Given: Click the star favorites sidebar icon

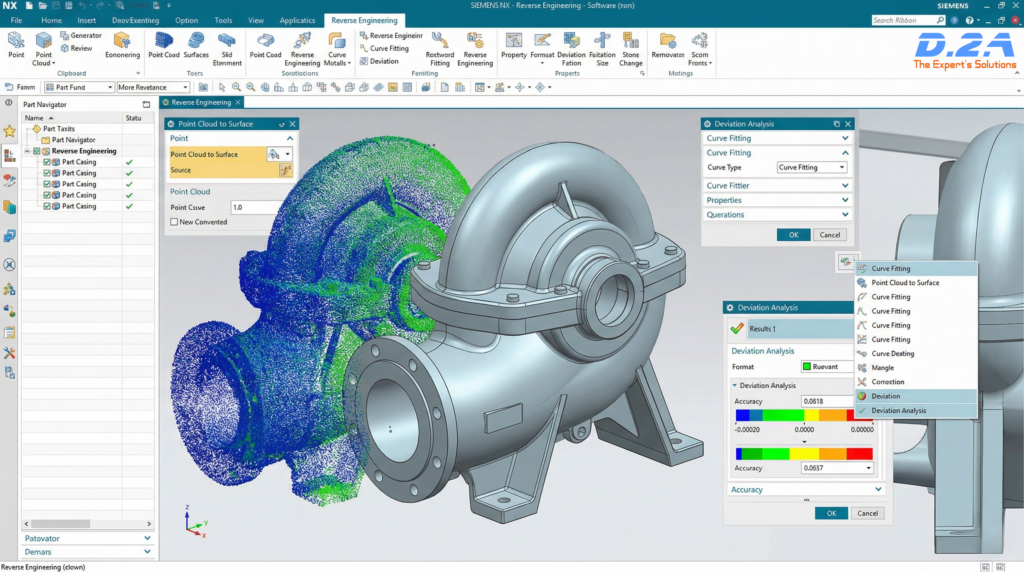Looking at the screenshot, I should pyautogui.click(x=9, y=131).
